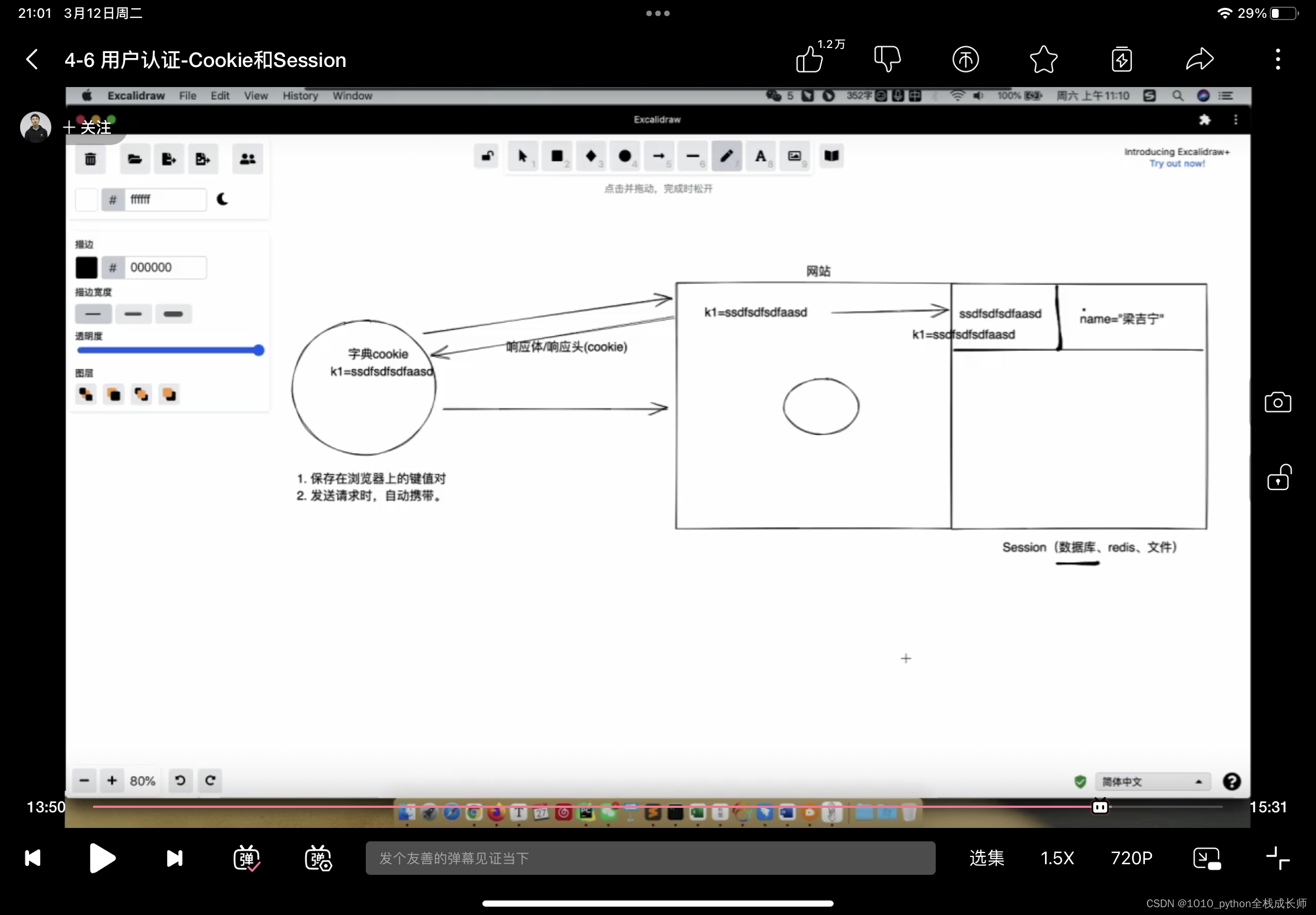Open Excalidraw live collaboration icon
Screen dimensions: 1316x915
248,159
